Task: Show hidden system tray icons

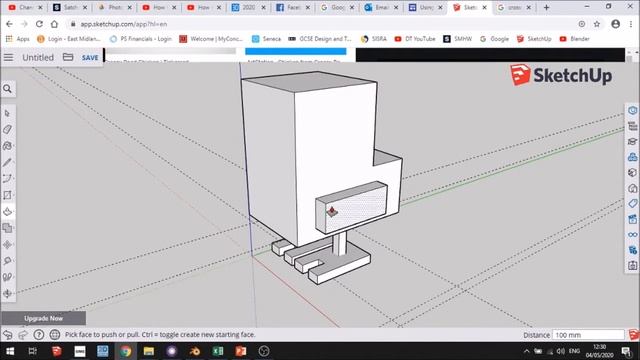Action: click(x=527, y=351)
